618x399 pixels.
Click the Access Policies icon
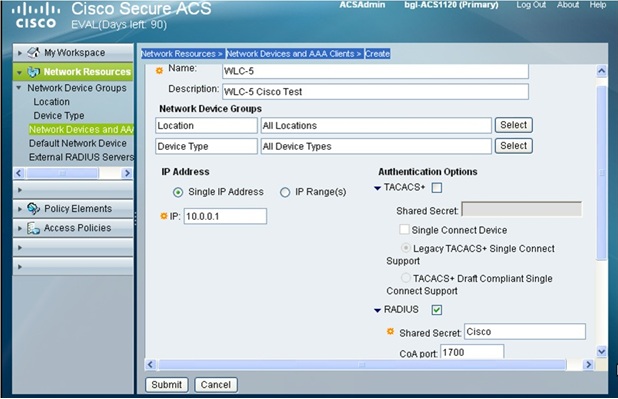point(34,228)
